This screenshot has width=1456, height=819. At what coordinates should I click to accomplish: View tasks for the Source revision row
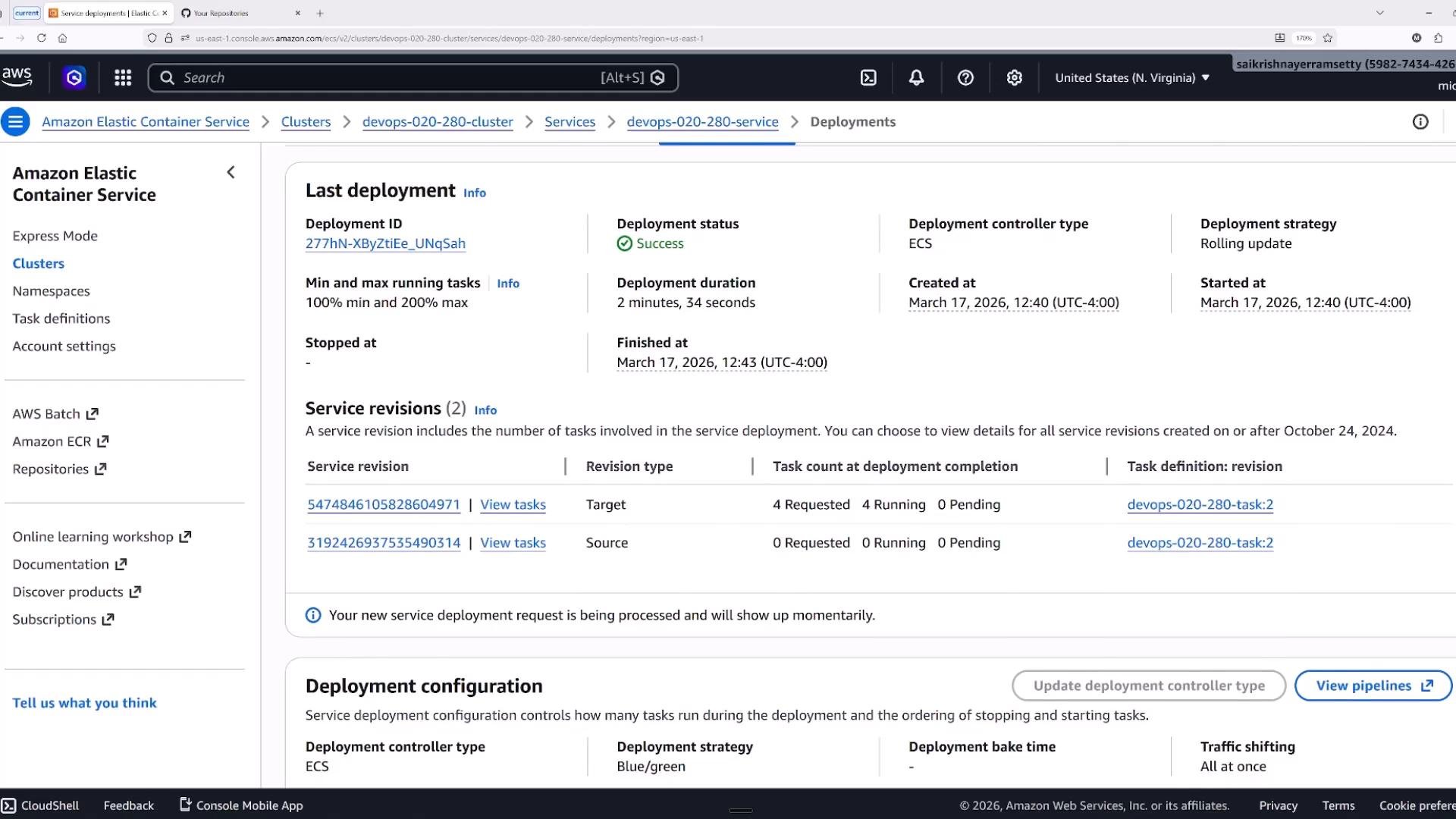(x=513, y=543)
